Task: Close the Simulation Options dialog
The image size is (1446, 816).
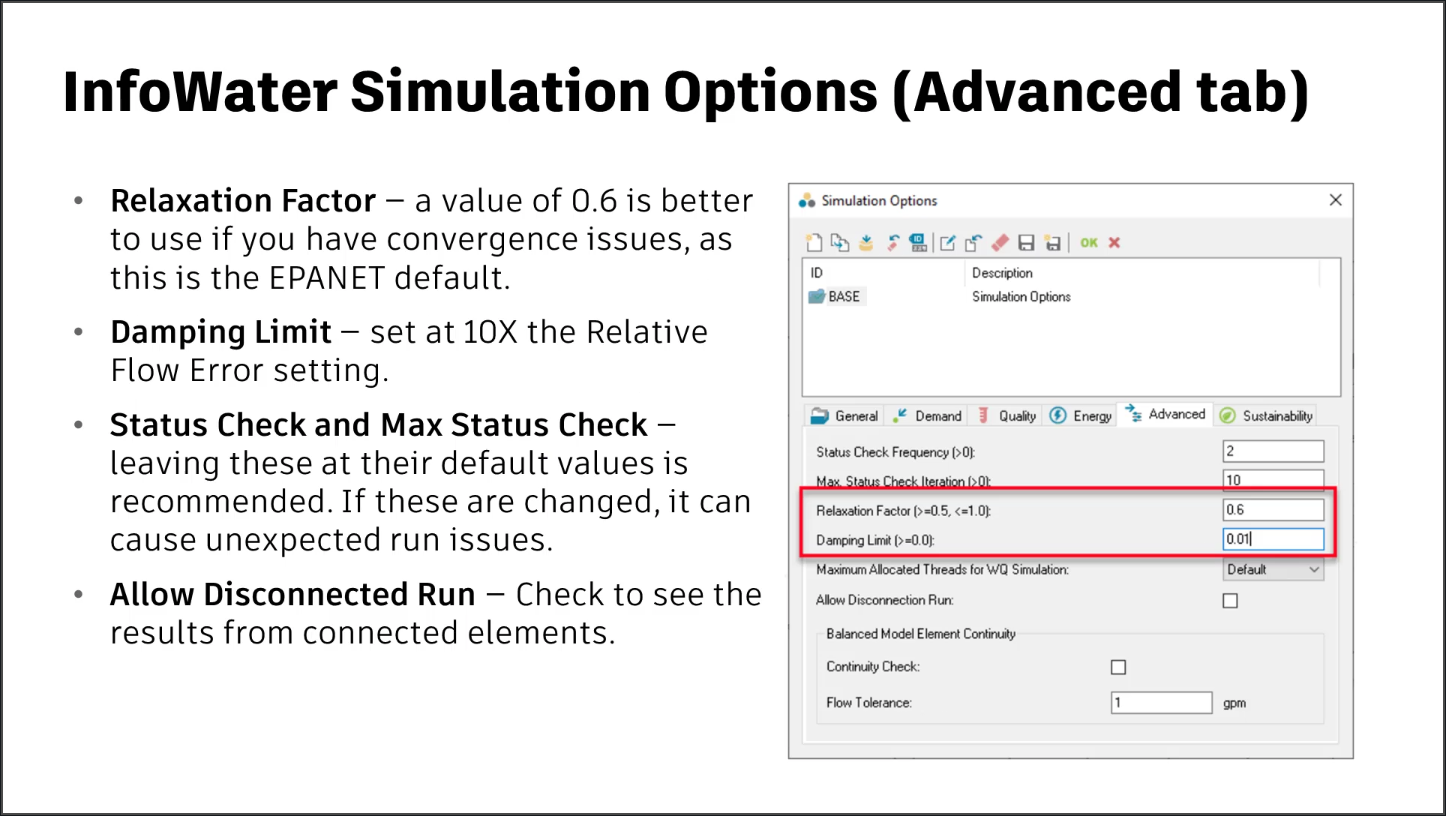Action: (x=1335, y=200)
